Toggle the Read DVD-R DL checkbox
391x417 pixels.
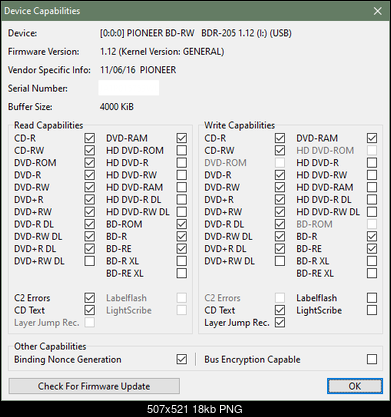(90, 224)
